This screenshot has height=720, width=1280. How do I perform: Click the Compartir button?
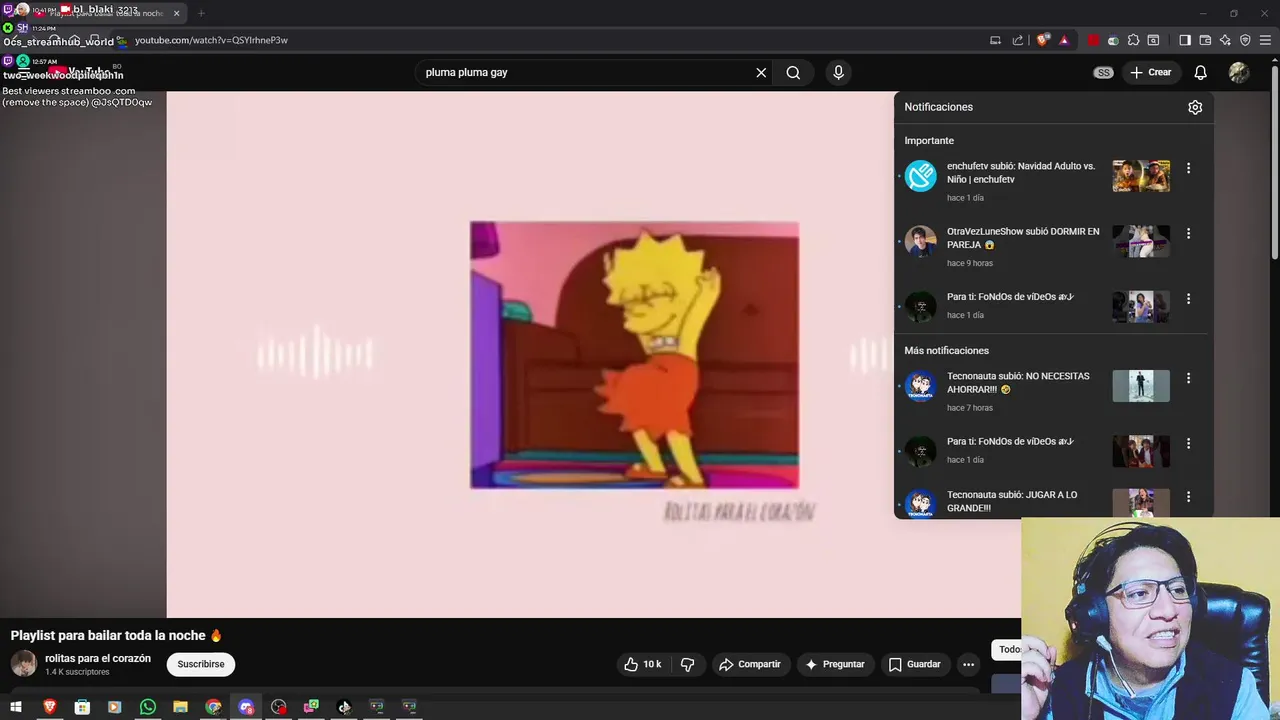[x=750, y=664]
